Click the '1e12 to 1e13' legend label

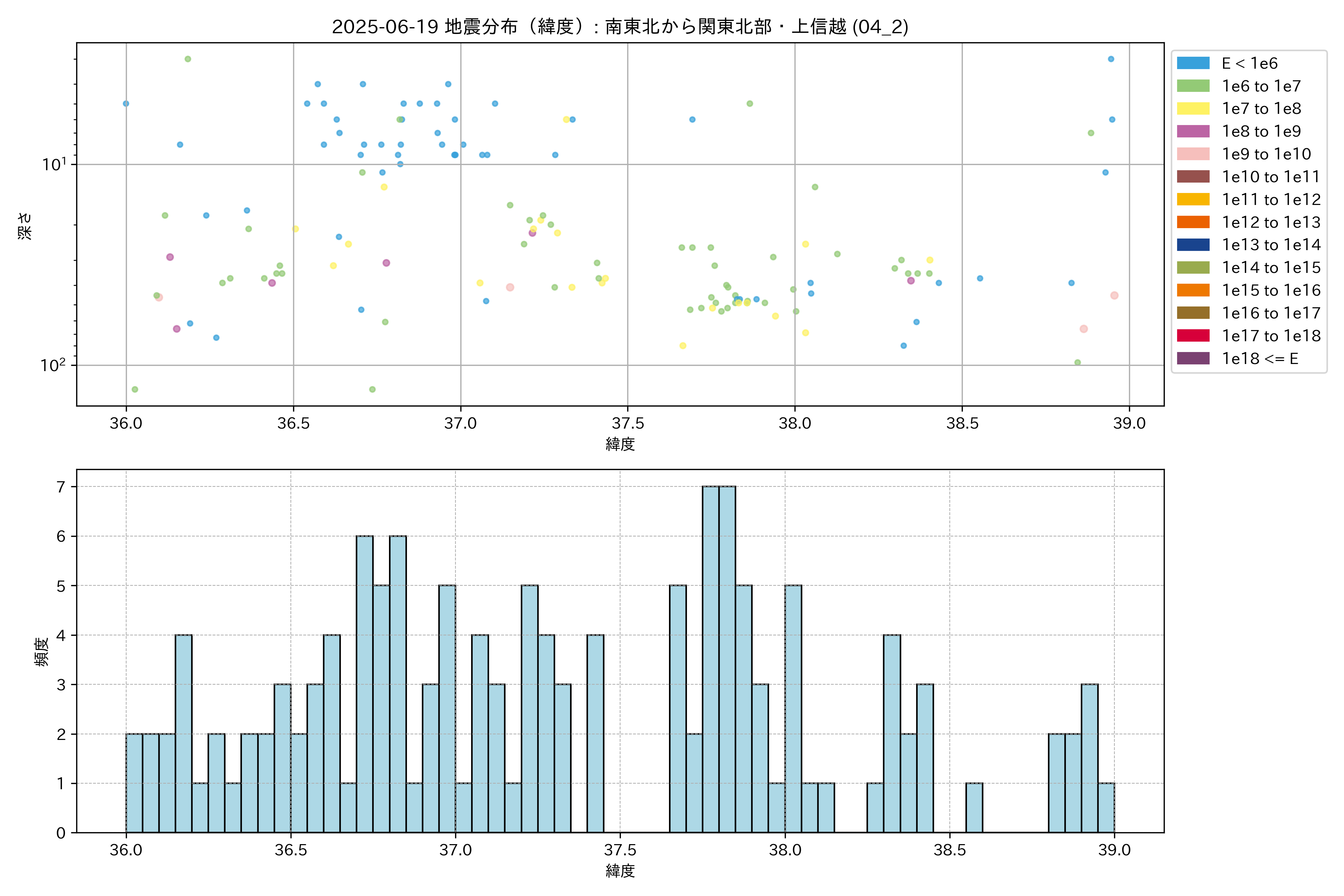tap(1271, 222)
